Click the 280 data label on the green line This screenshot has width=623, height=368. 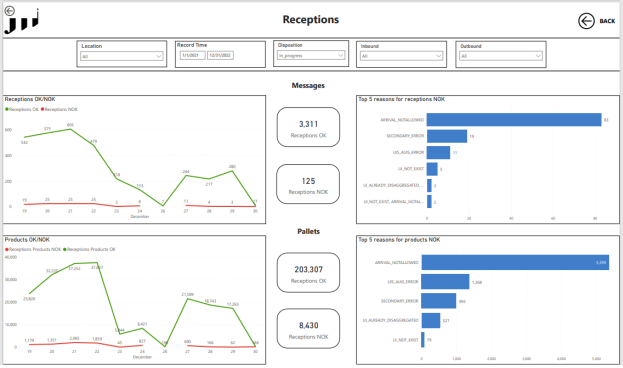coord(232,167)
